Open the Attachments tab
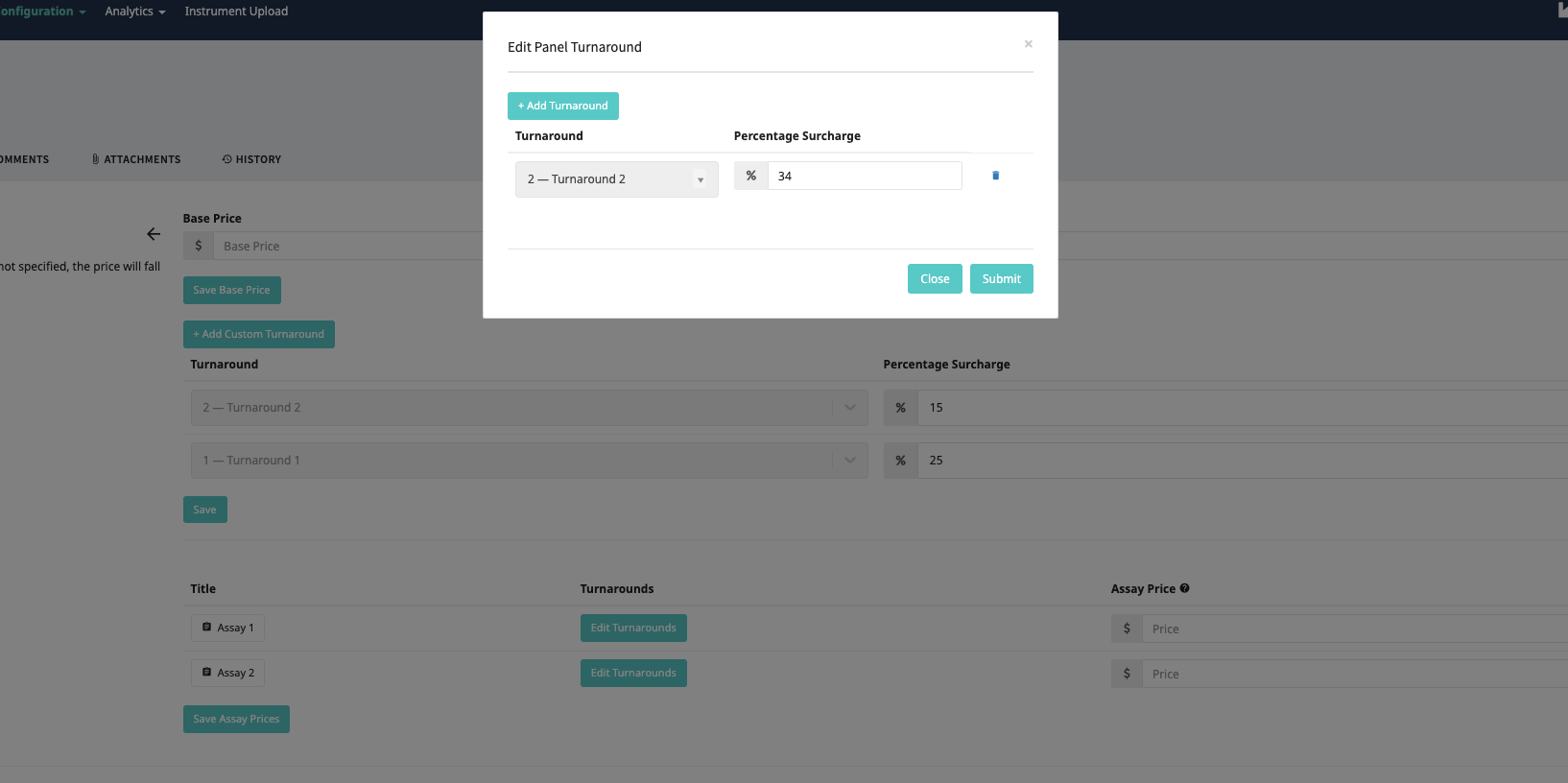Viewport: 1568px width, 783px height. 136,159
